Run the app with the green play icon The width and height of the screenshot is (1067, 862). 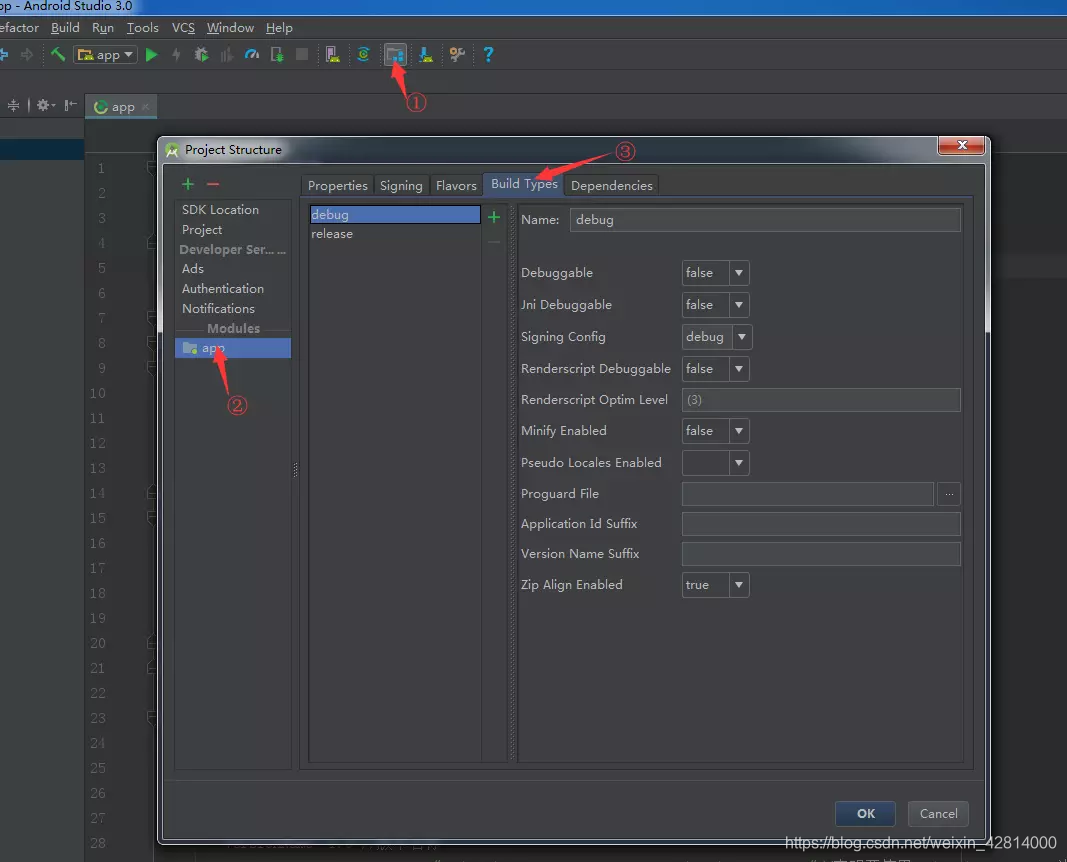coord(150,54)
